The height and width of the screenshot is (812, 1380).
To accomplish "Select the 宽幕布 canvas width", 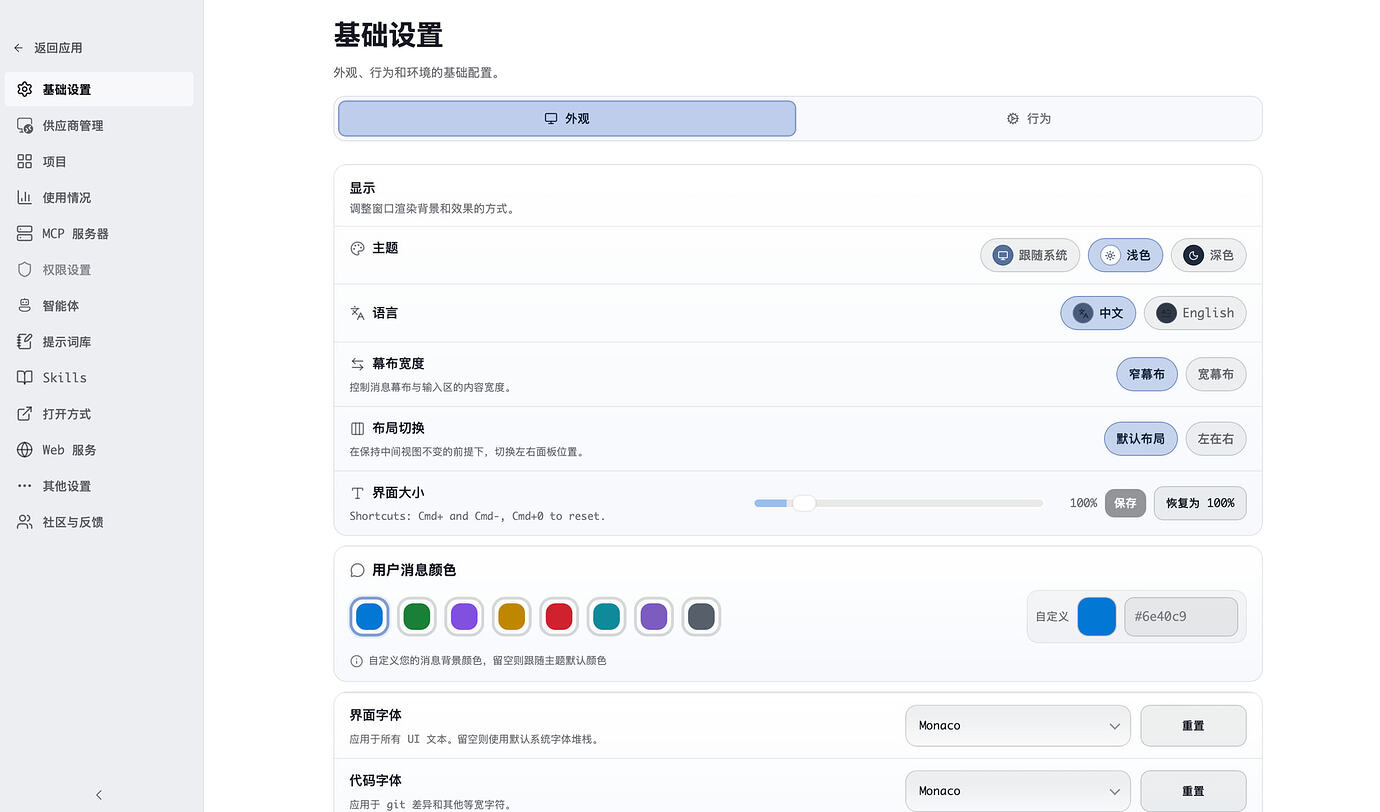I will (x=1216, y=374).
